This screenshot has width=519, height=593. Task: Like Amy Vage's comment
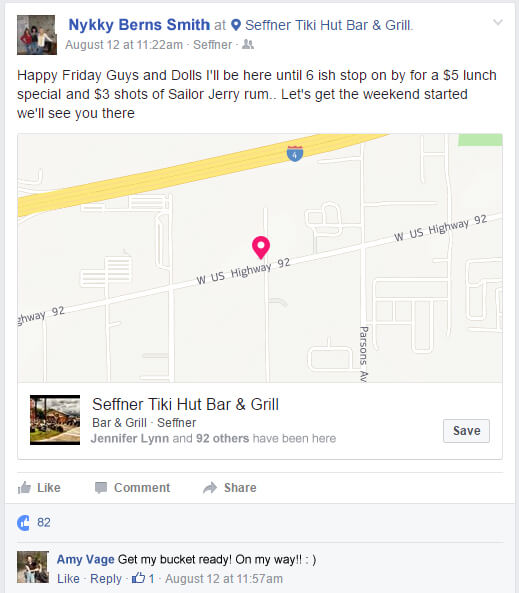click(68, 579)
